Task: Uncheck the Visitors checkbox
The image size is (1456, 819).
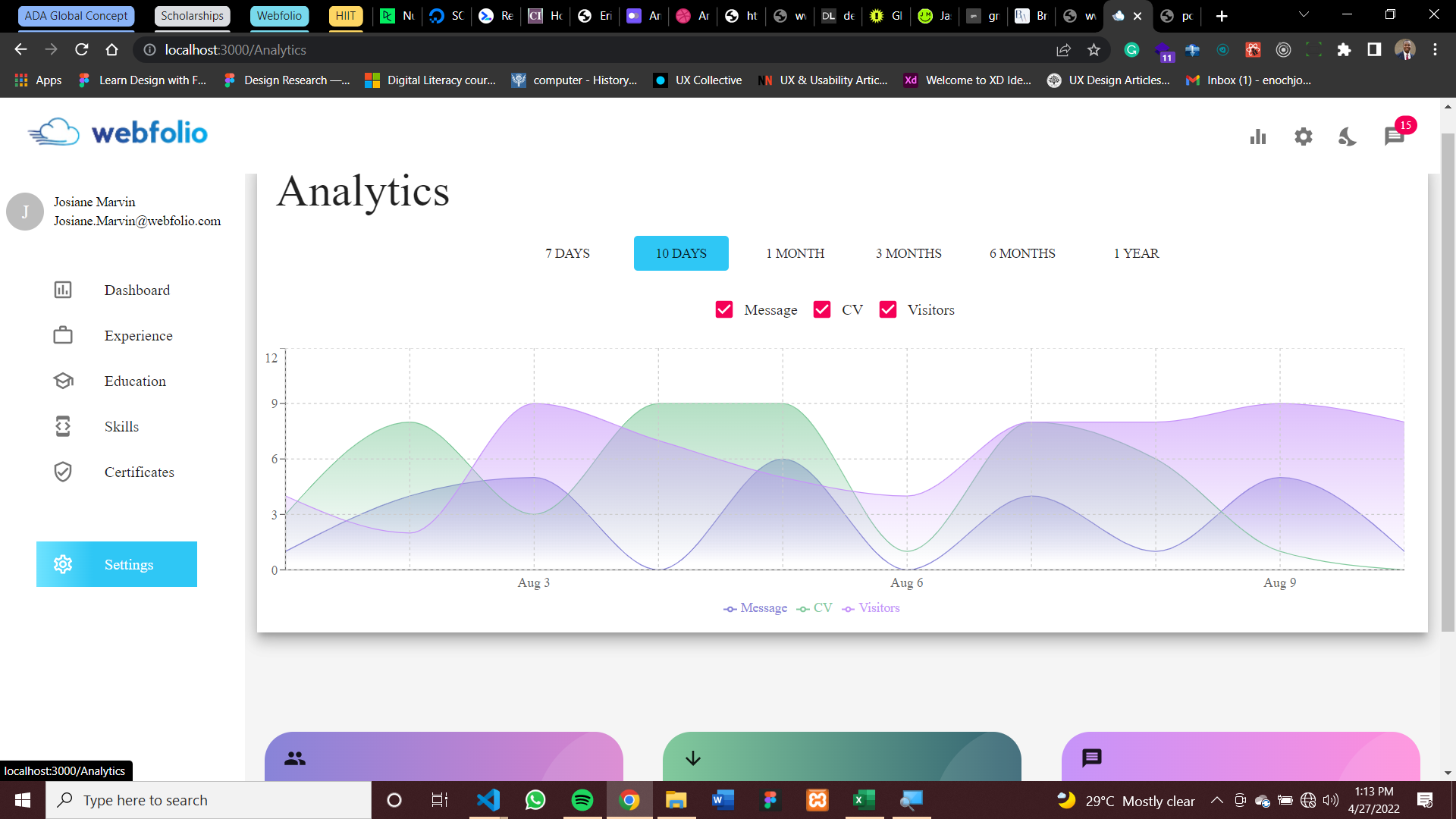Action: pyautogui.click(x=888, y=309)
